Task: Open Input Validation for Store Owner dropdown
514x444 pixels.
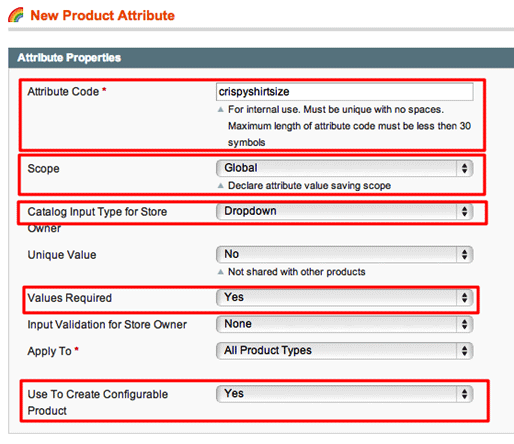Action: click(x=344, y=324)
